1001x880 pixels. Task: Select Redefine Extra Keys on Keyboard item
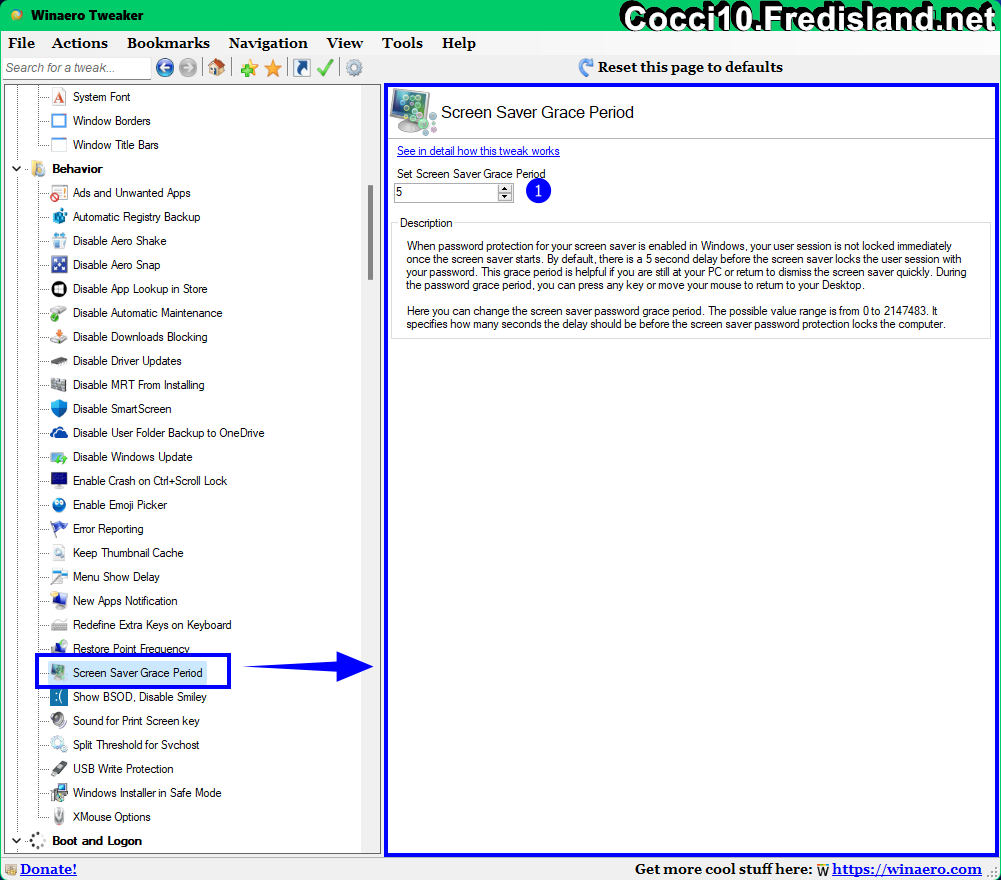pyautogui.click(x=152, y=625)
